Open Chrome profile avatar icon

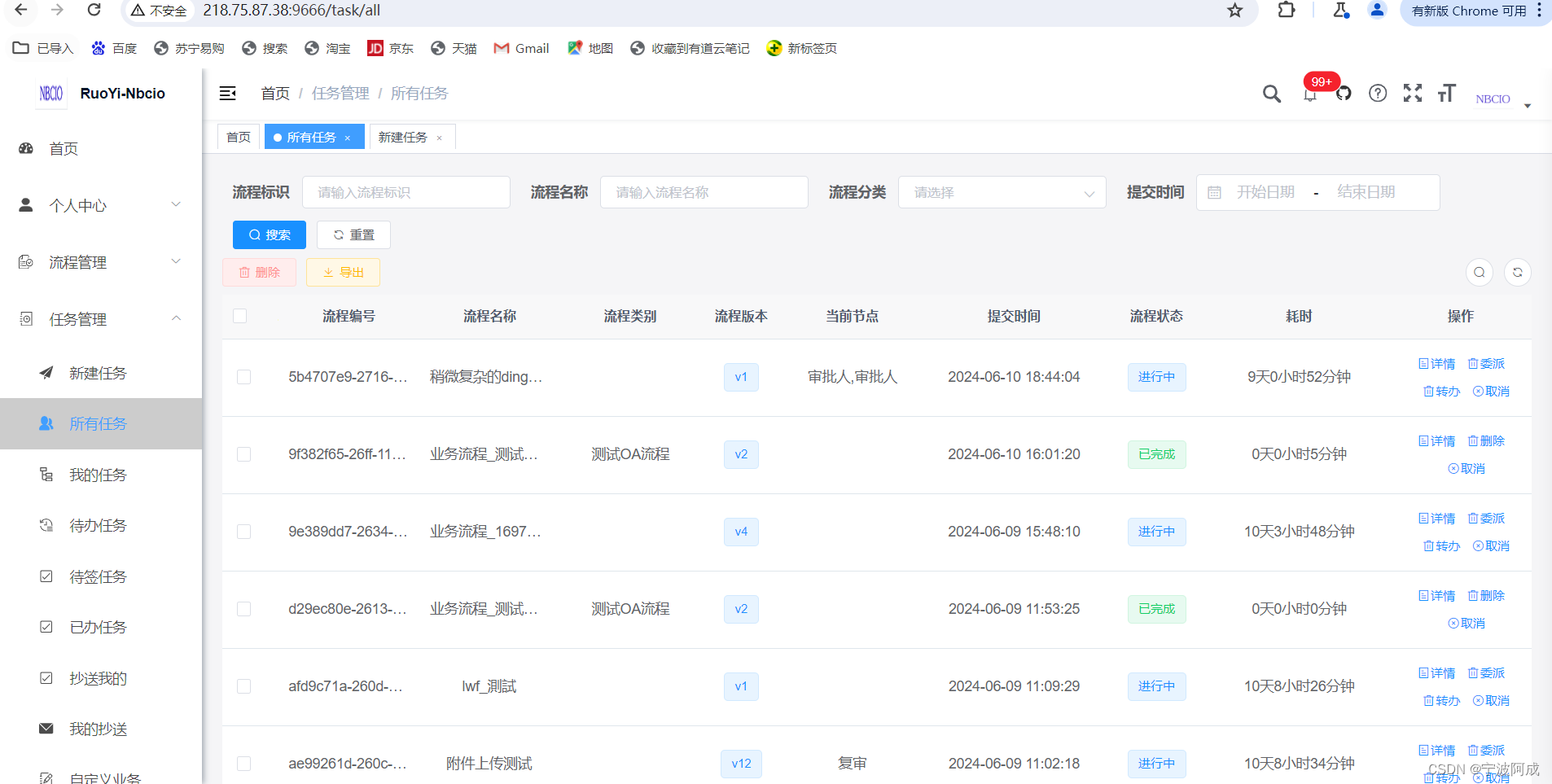click(1377, 10)
